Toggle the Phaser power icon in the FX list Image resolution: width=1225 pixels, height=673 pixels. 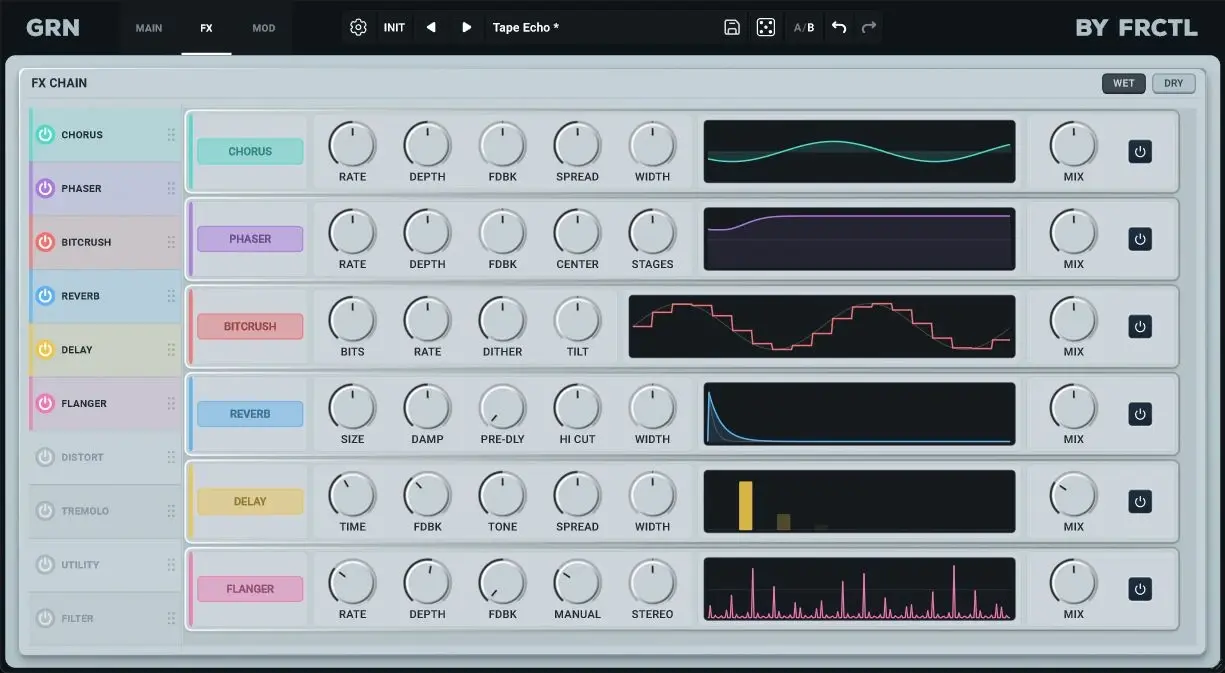point(45,188)
